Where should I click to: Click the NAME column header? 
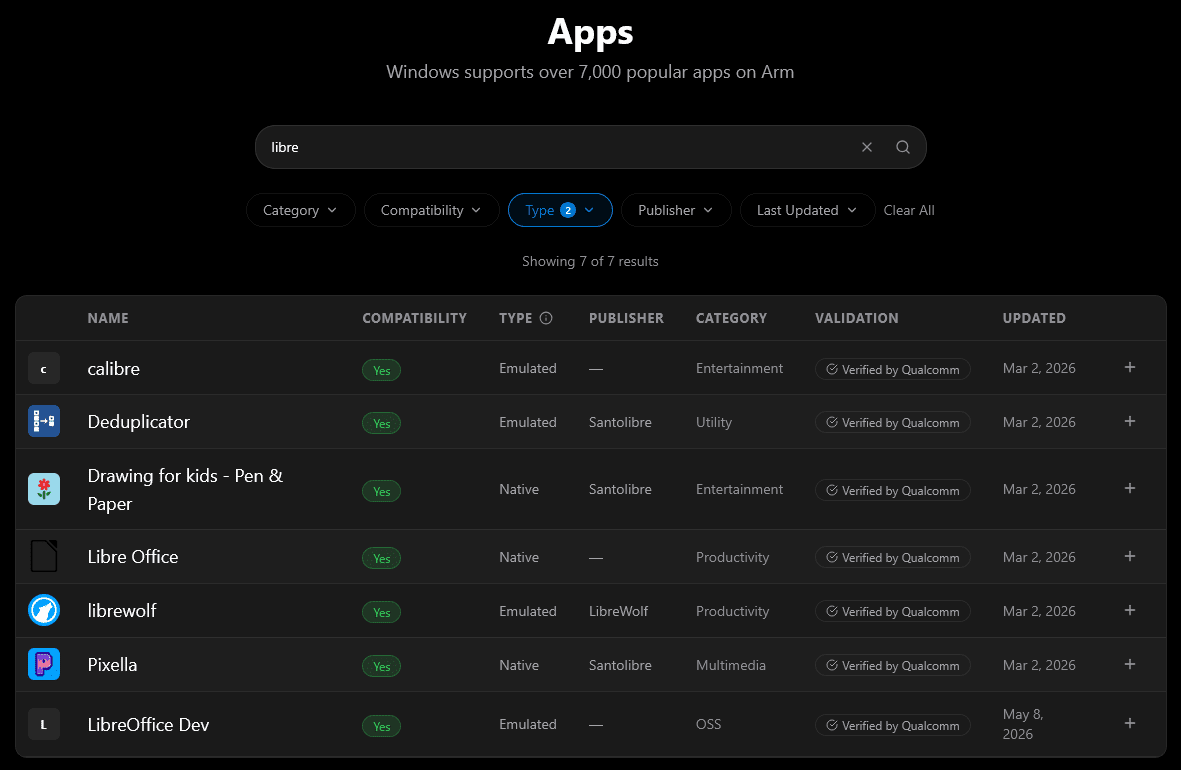[108, 318]
